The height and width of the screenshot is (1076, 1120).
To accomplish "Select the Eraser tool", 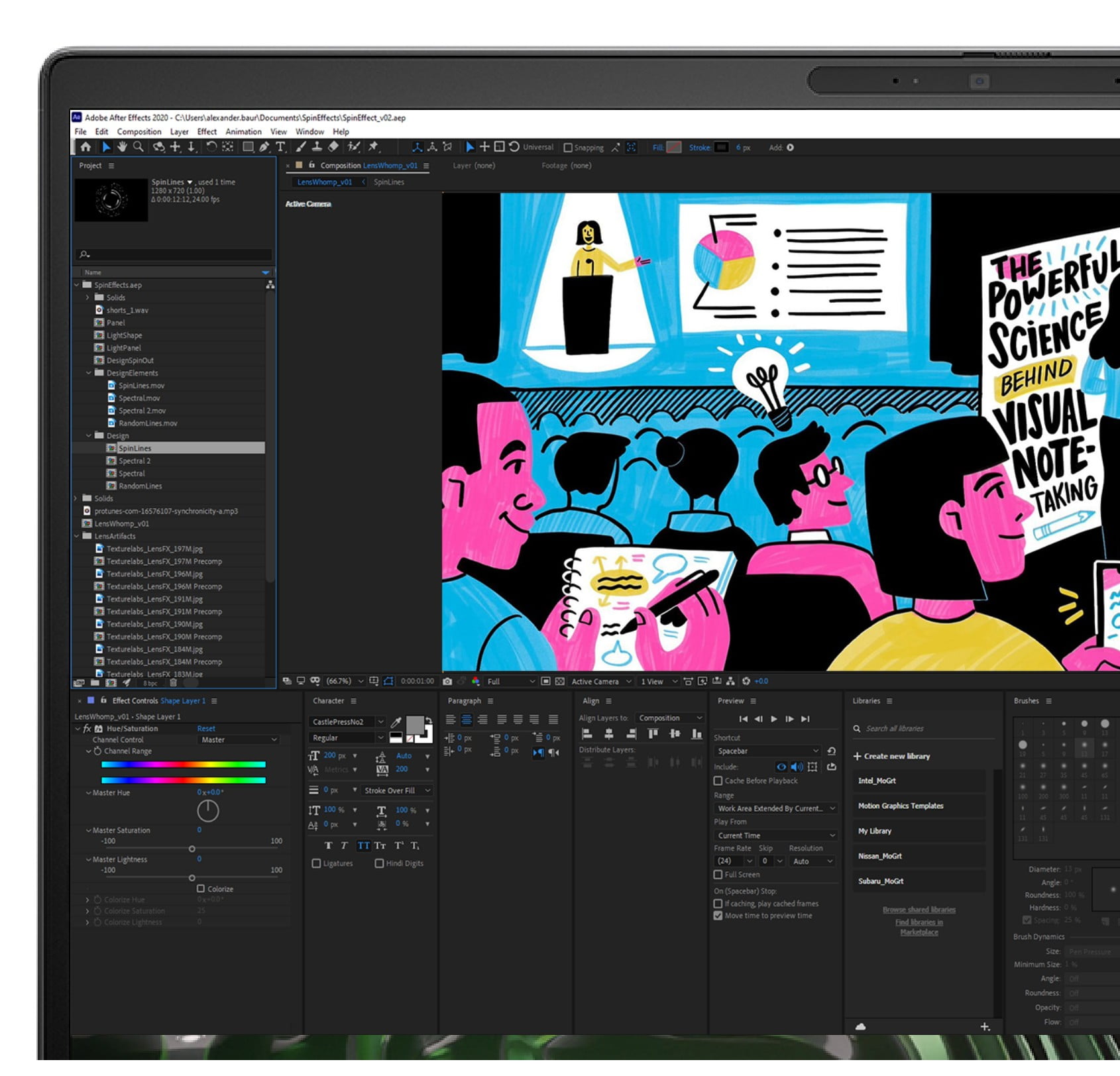I will (x=333, y=147).
